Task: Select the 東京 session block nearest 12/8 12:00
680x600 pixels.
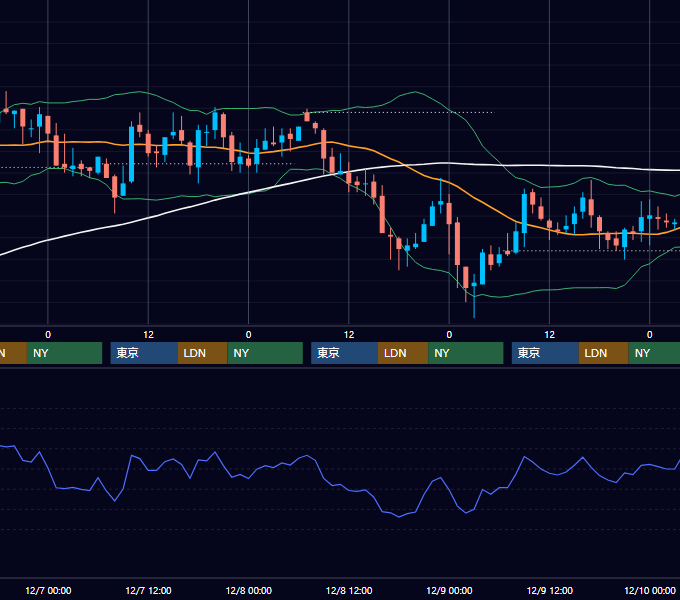Action: [344, 353]
